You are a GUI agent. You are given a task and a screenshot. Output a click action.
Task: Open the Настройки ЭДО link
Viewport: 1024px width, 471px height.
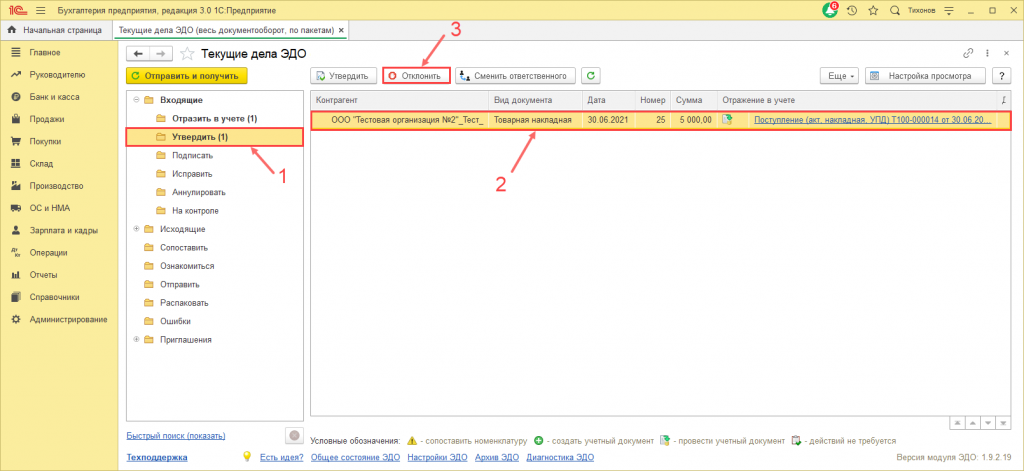[x=436, y=457]
